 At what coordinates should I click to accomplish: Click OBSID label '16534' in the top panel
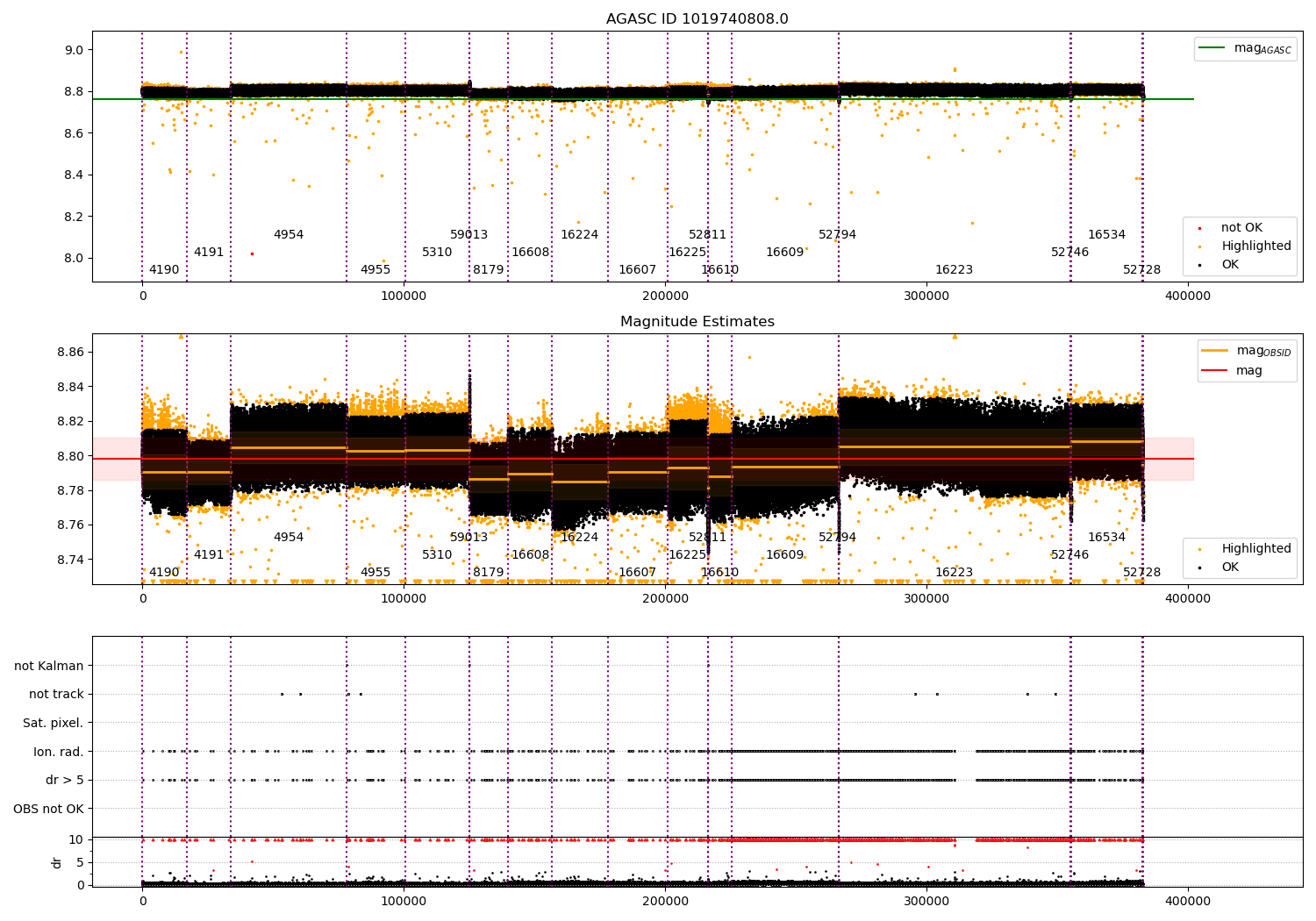point(1107,234)
